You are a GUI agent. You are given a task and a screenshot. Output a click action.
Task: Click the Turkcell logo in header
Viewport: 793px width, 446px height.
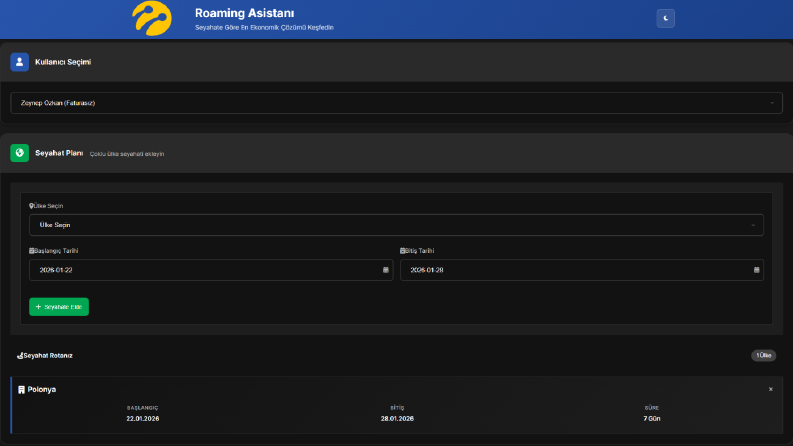pyautogui.click(x=152, y=19)
